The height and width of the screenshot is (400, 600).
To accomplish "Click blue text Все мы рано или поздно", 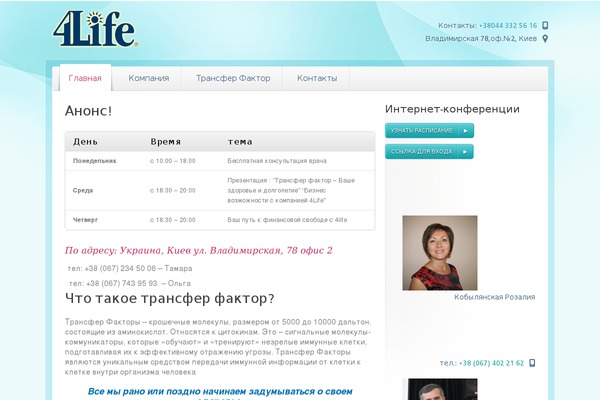I will pyautogui.click(x=220, y=392).
